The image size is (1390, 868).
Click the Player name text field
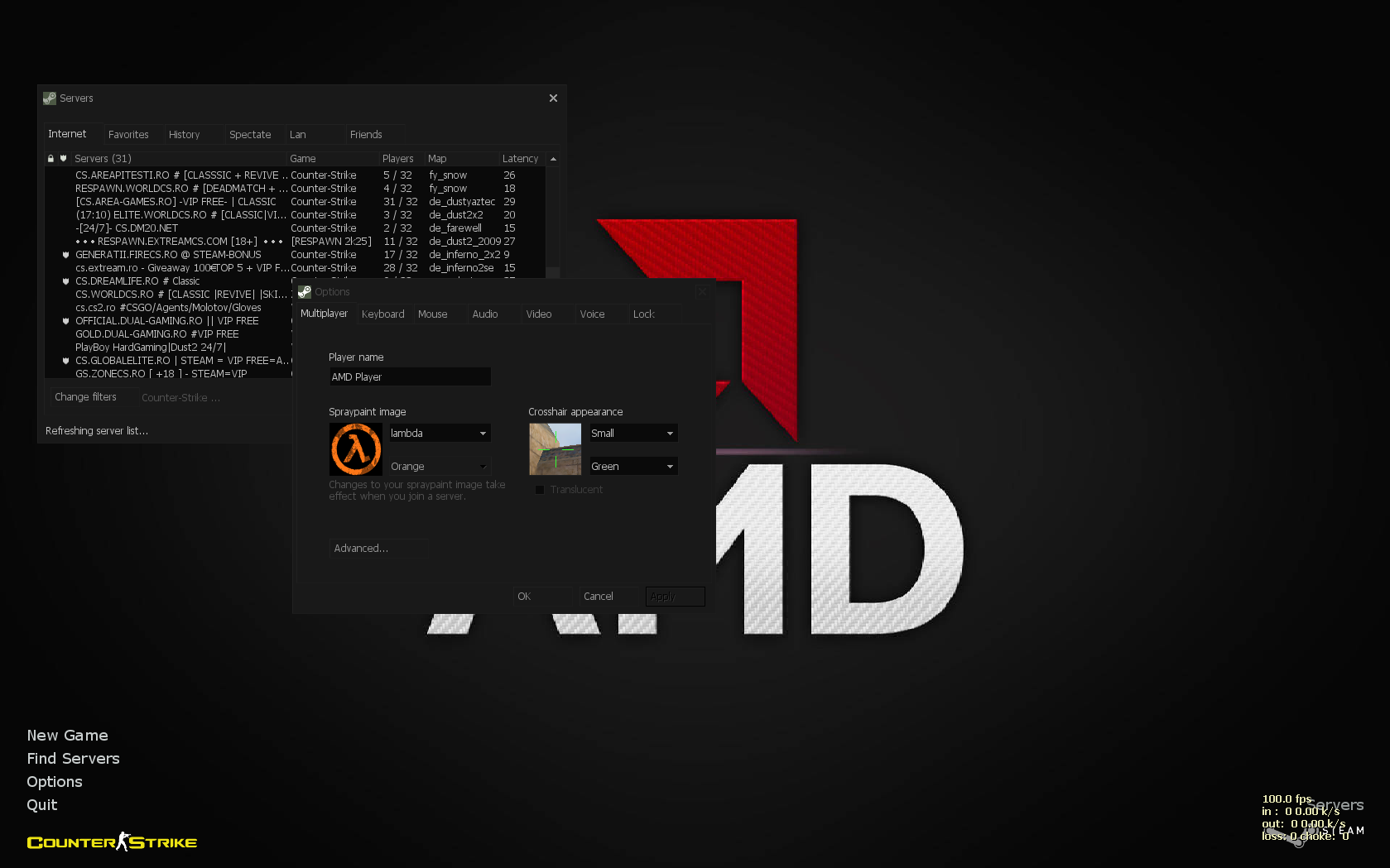(x=410, y=377)
